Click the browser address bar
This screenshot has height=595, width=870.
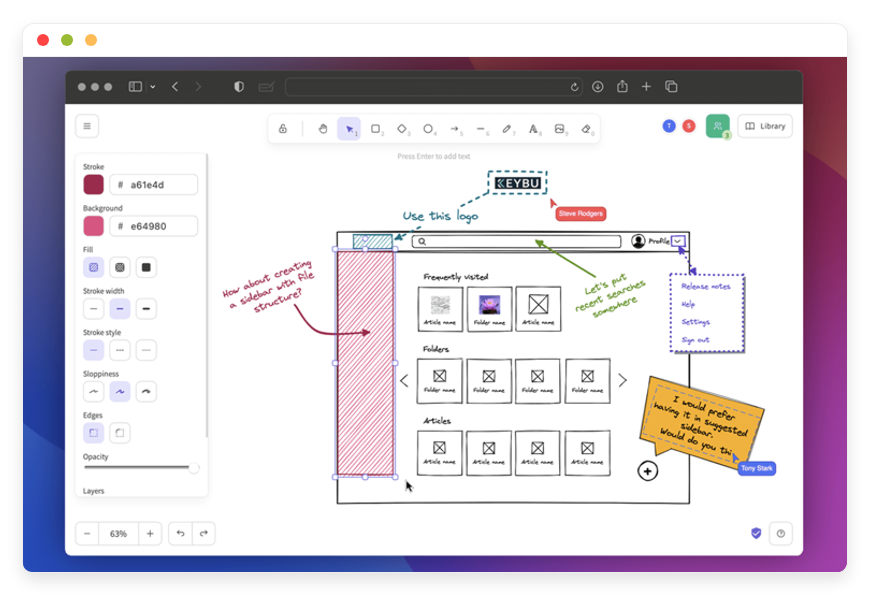coord(433,87)
